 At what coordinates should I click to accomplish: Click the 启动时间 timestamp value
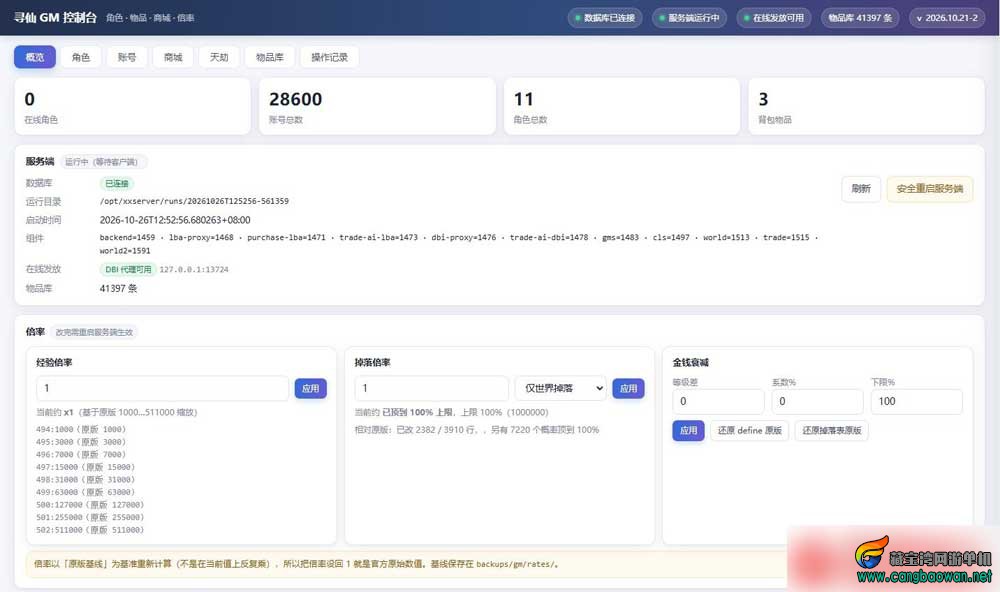(x=175, y=220)
